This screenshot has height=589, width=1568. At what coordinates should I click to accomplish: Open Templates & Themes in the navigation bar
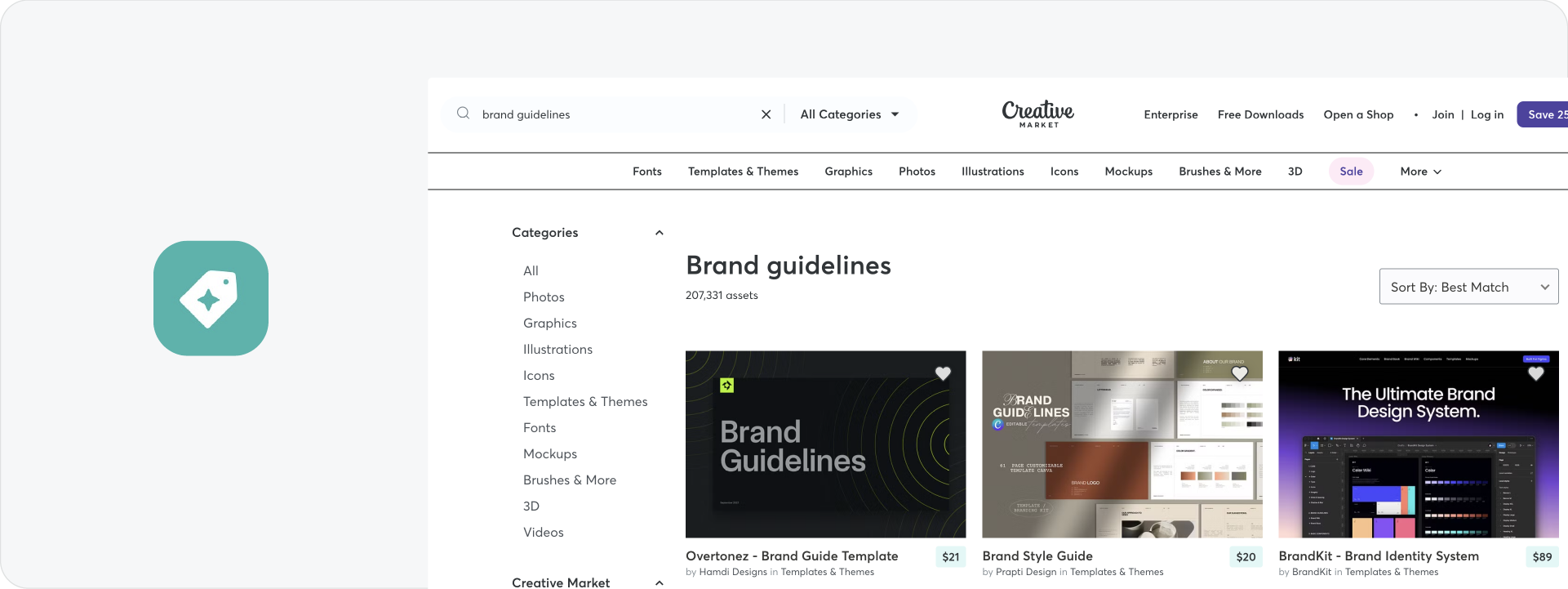(743, 172)
